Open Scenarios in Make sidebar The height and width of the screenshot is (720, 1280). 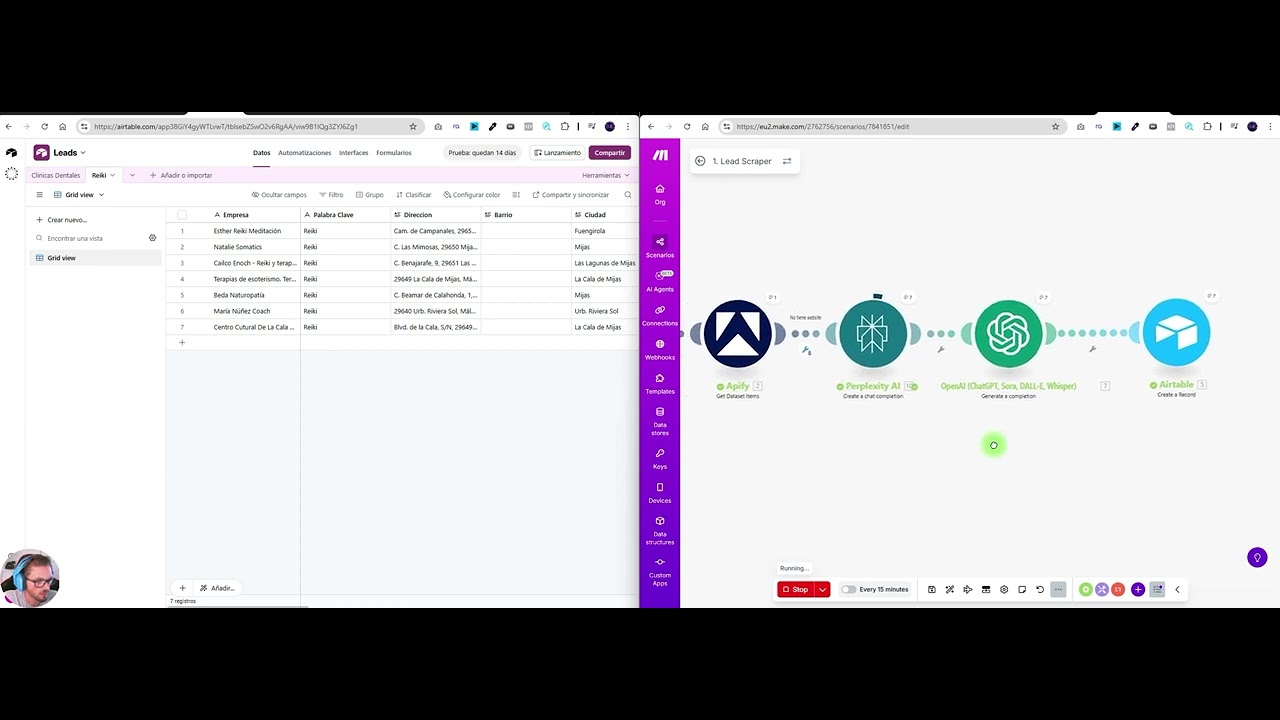click(659, 247)
